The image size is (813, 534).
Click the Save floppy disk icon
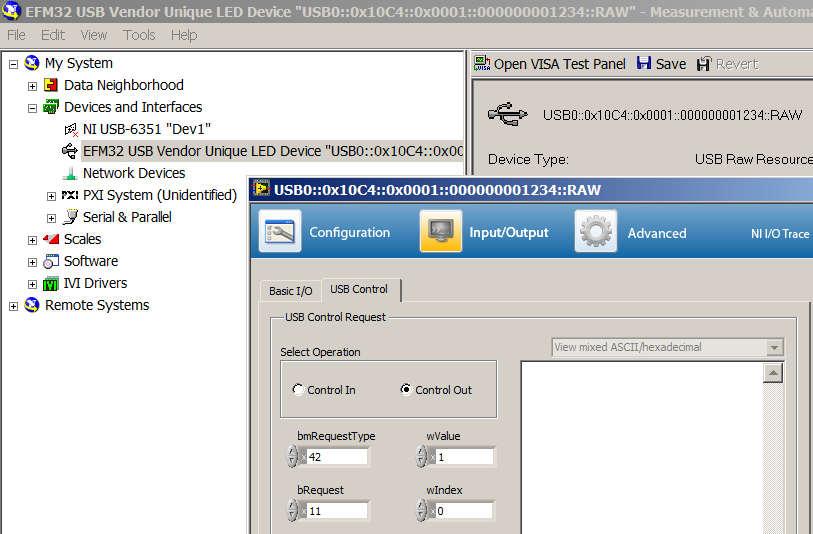pyautogui.click(x=643, y=63)
